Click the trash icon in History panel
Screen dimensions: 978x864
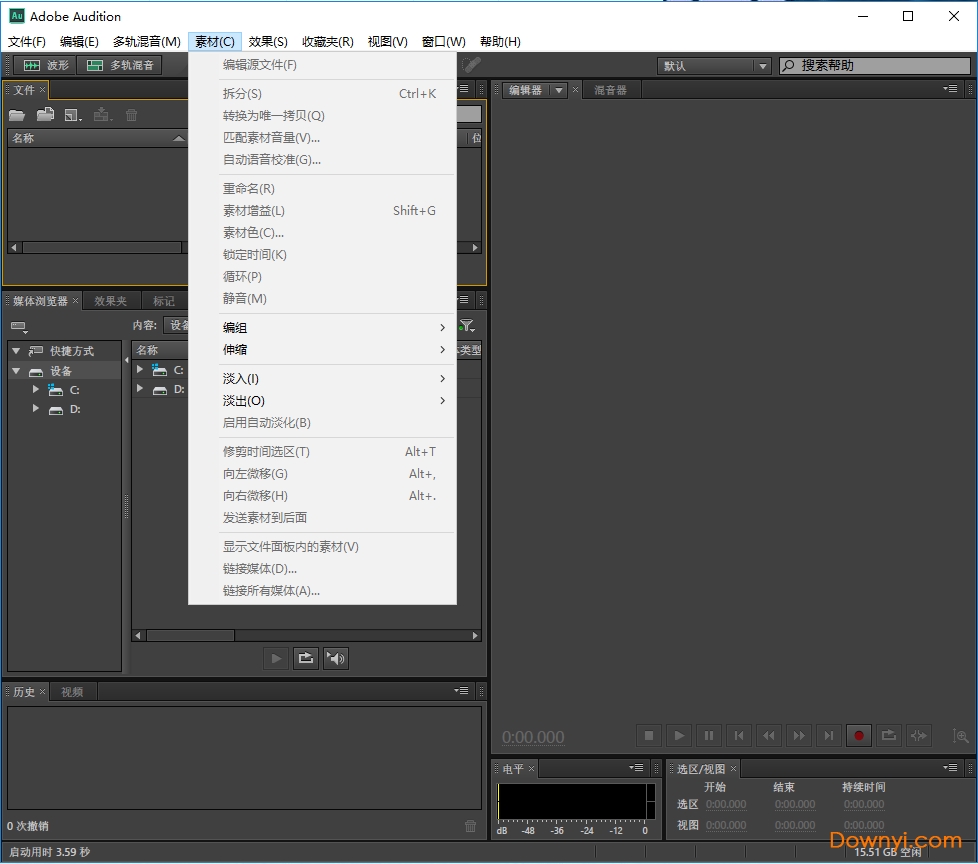[470, 826]
